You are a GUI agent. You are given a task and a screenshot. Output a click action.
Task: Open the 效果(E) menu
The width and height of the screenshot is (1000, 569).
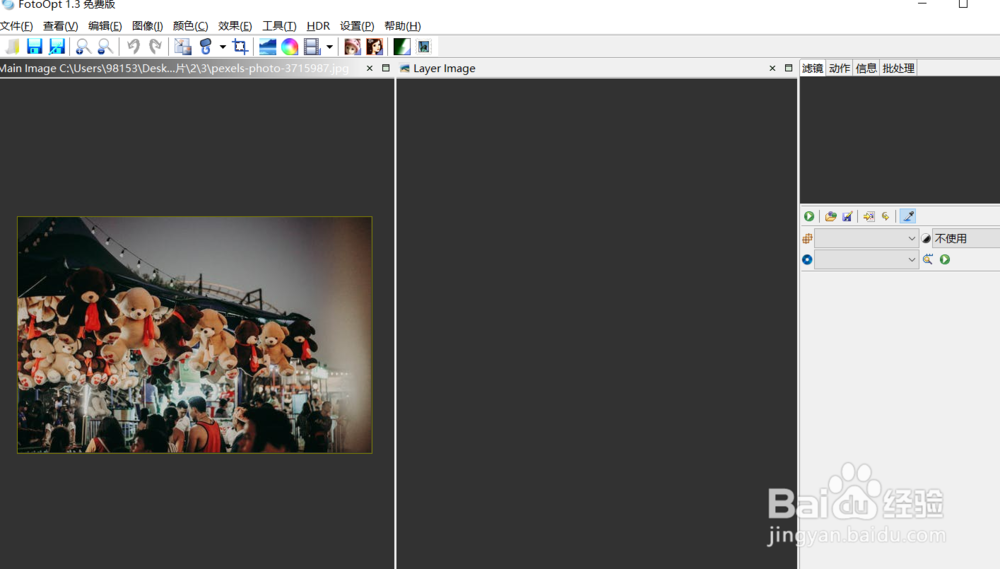[x=235, y=26]
